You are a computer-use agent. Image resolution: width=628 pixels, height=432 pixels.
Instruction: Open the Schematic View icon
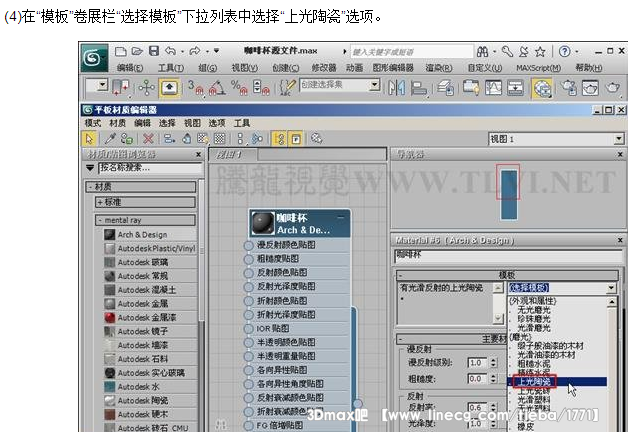tap(515, 88)
